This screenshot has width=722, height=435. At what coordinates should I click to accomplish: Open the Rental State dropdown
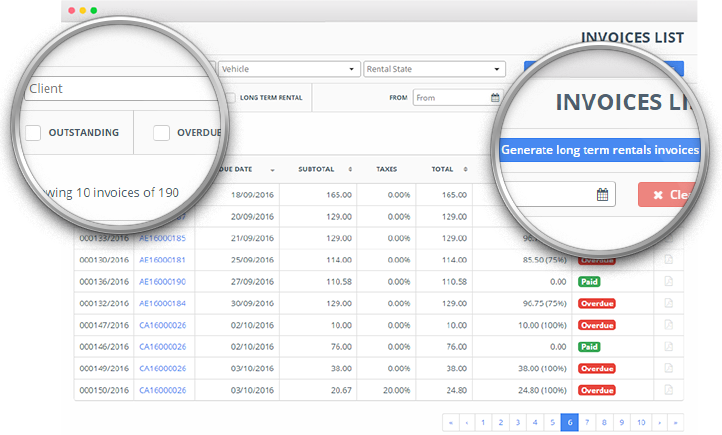(x=434, y=69)
